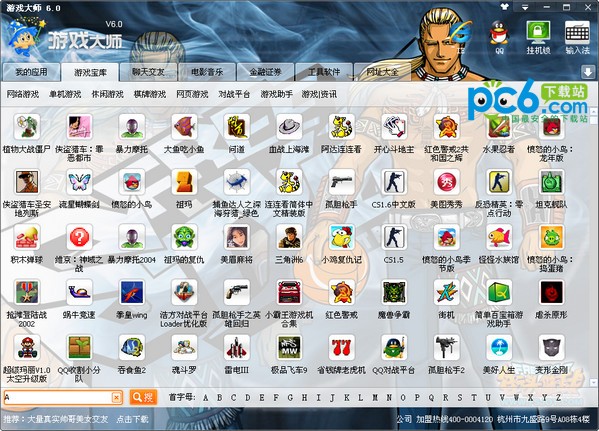The width and height of the screenshot is (599, 431).
Task: Open the 极品飞车9 icon
Action: (289, 348)
